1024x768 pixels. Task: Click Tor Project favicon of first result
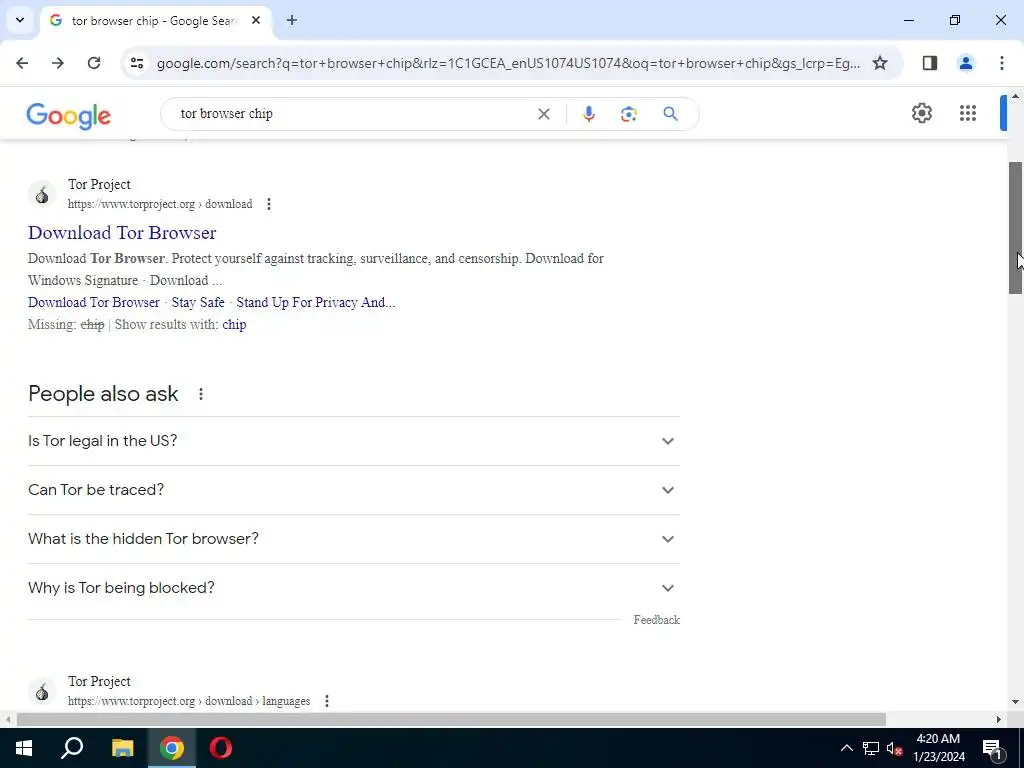coord(42,195)
